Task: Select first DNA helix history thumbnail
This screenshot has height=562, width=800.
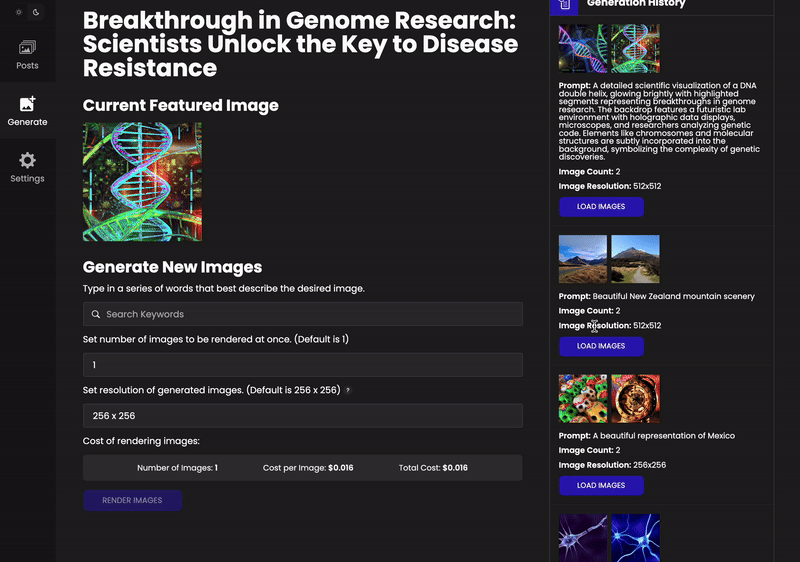Action: pyautogui.click(x=583, y=48)
